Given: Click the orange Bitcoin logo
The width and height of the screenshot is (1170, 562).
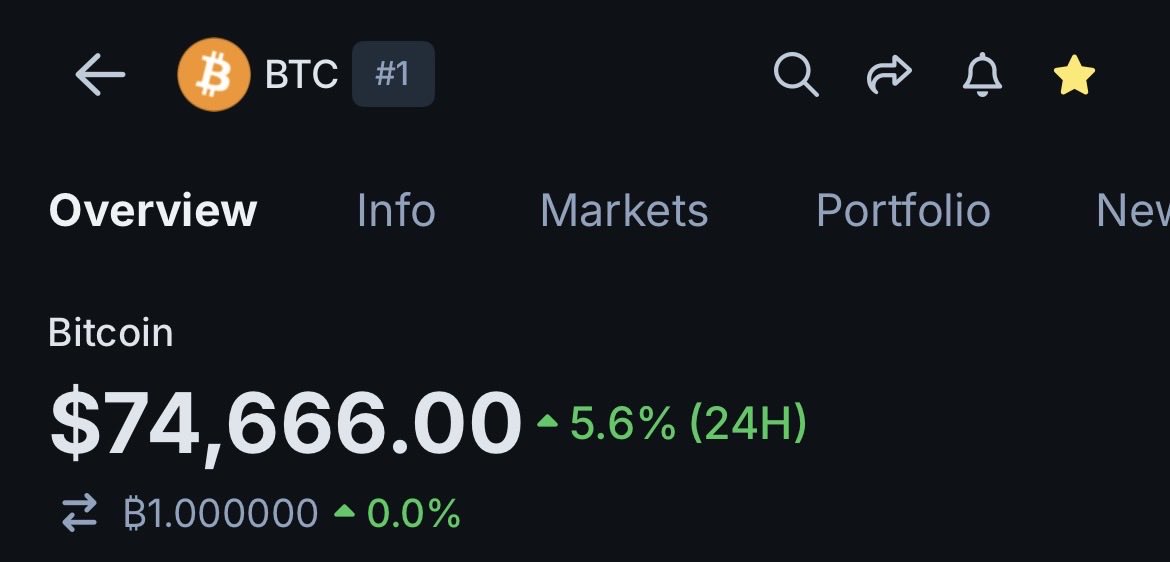Looking at the screenshot, I should coord(214,74).
